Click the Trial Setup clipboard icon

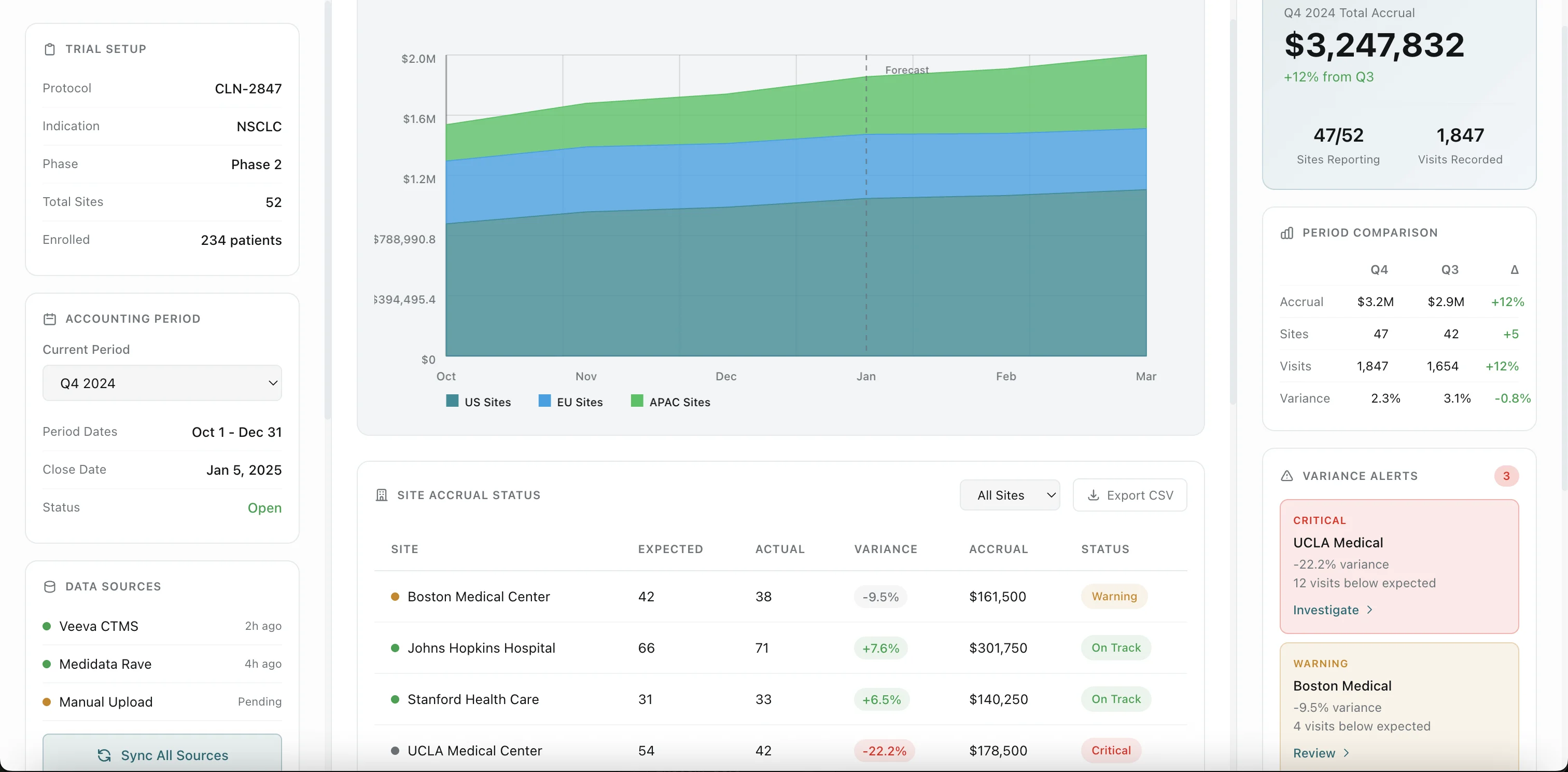(50, 49)
